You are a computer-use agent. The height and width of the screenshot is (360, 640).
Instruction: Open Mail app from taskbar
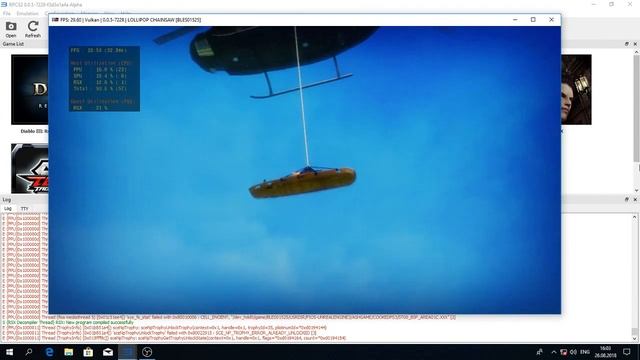coord(108,352)
